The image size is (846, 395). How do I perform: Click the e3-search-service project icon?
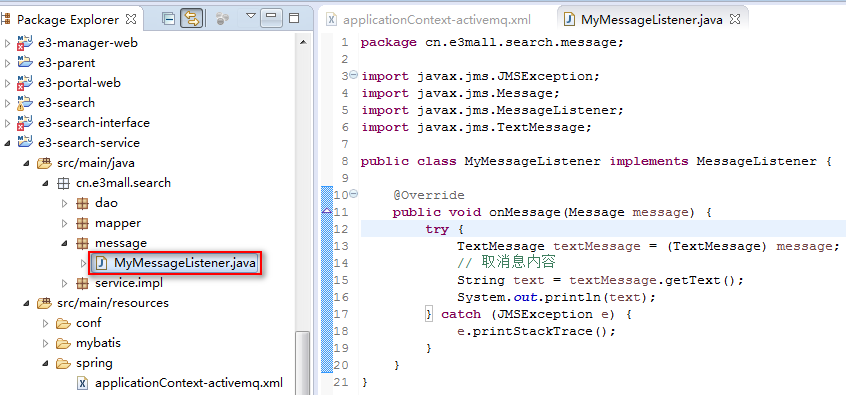coord(25,142)
